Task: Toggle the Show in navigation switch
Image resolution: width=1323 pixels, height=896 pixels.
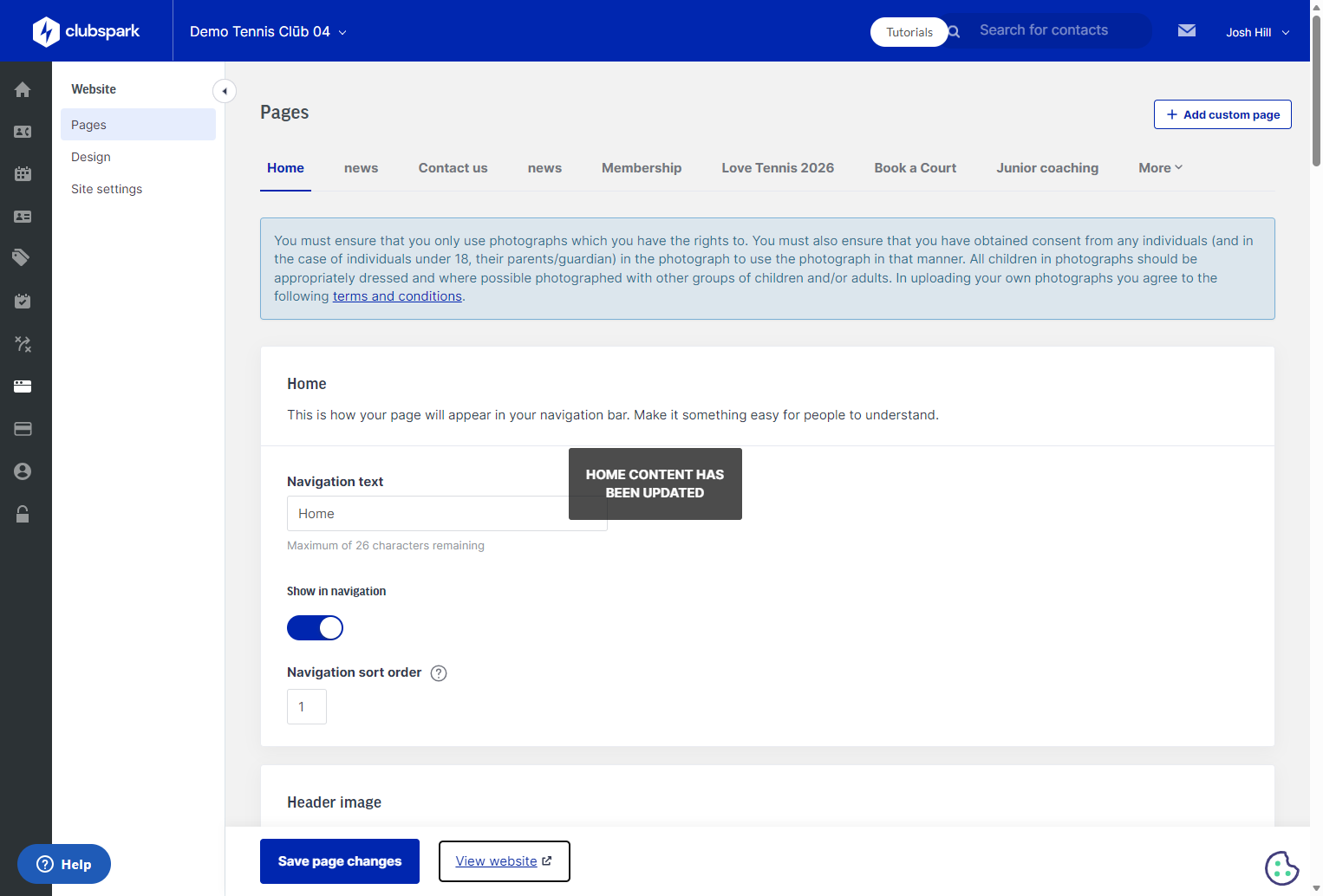Action: (315, 628)
